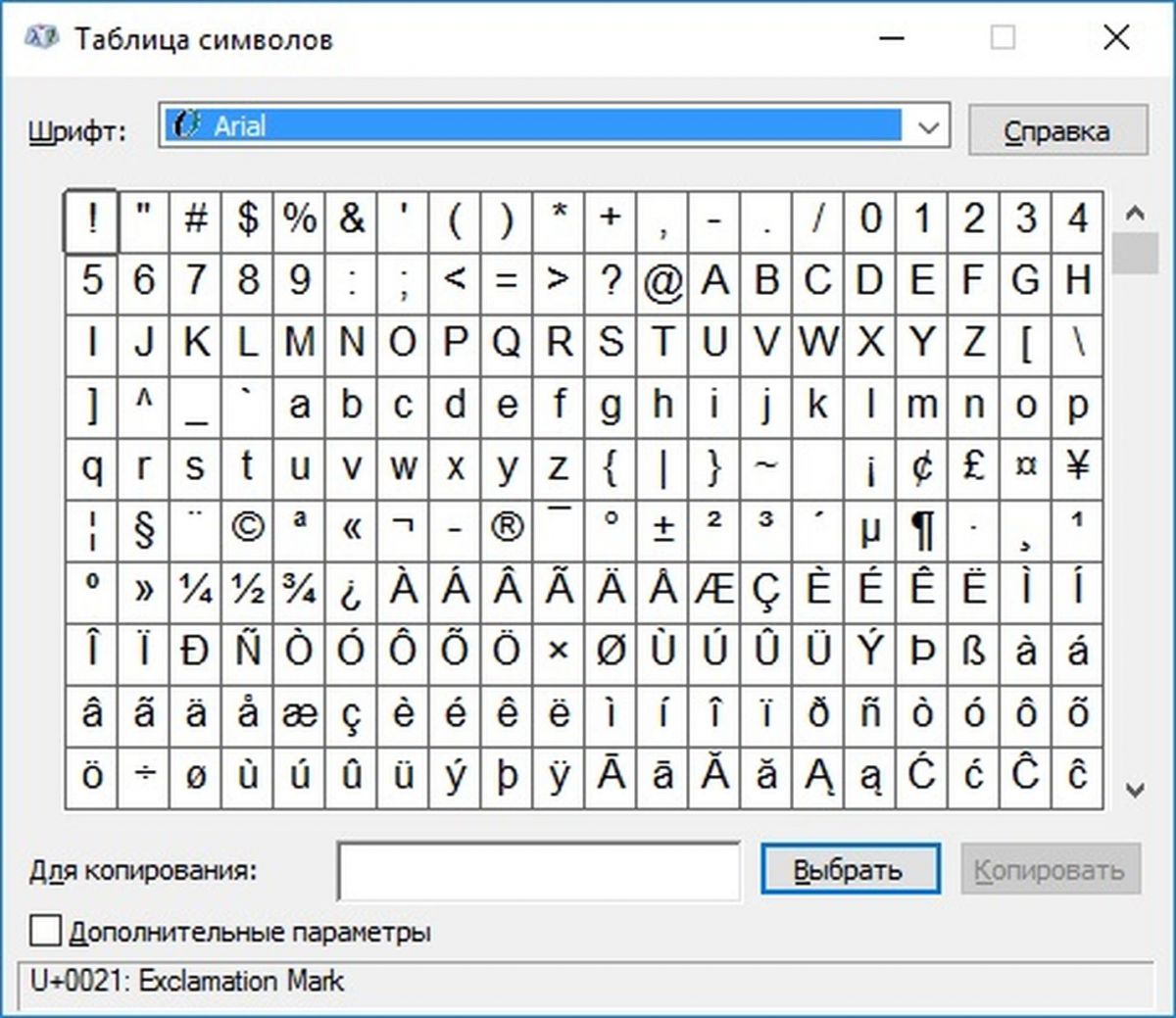The image size is (1176, 1018).
Task: Click the Выбрать button
Action: pyautogui.click(x=849, y=870)
